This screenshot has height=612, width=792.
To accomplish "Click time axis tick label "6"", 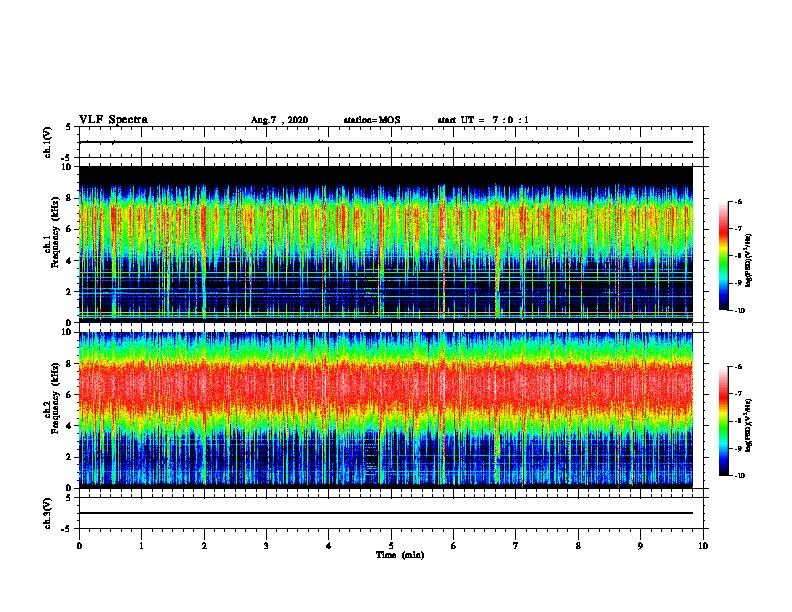I will pos(454,546).
